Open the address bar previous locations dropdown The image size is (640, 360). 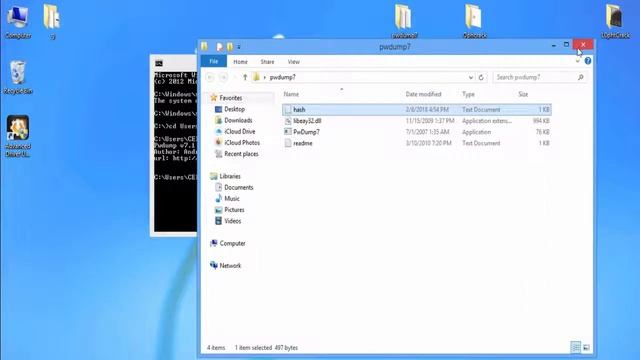pos(471,77)
